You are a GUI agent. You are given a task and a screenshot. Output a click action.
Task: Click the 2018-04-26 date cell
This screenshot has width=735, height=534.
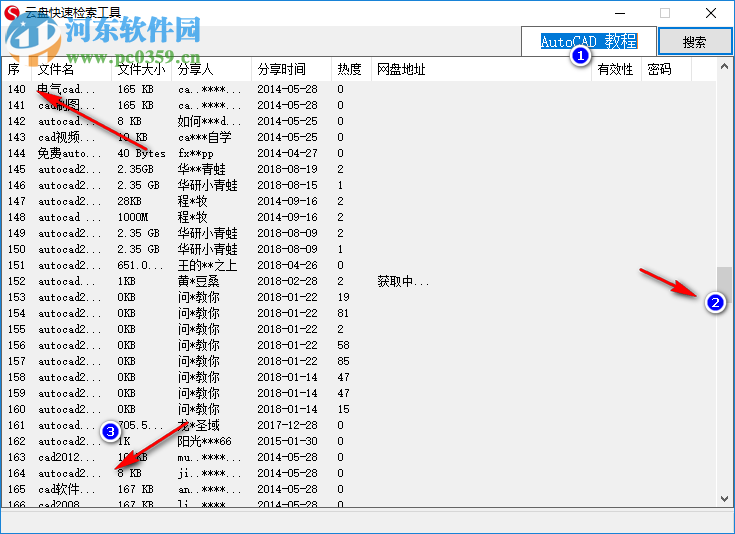click(x=287, y=265)
